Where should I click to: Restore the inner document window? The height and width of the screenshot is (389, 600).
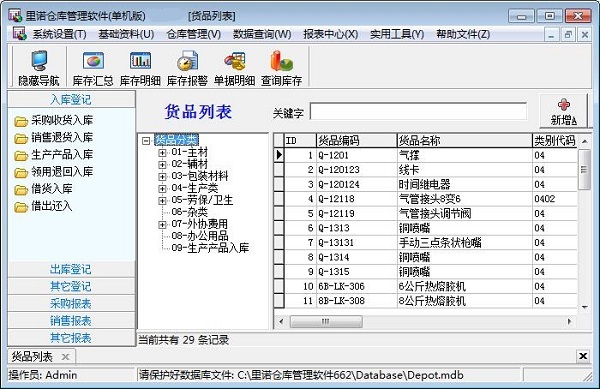[x=568, y=35]
